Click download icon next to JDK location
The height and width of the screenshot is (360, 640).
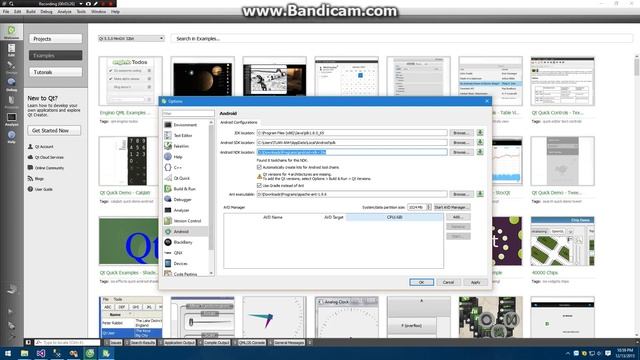coord(480,133)
